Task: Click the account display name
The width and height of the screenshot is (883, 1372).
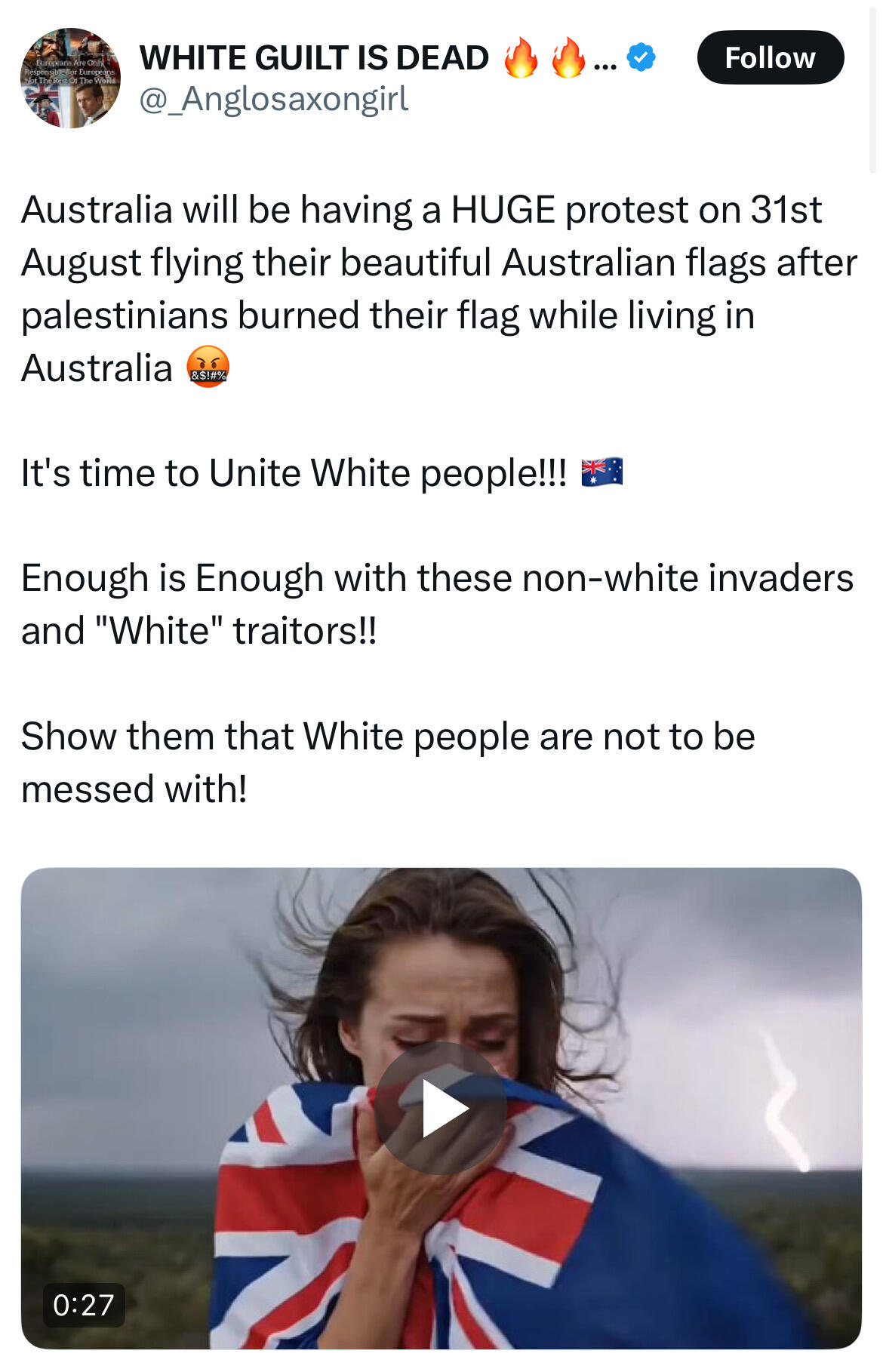Action: click(314, 58)
